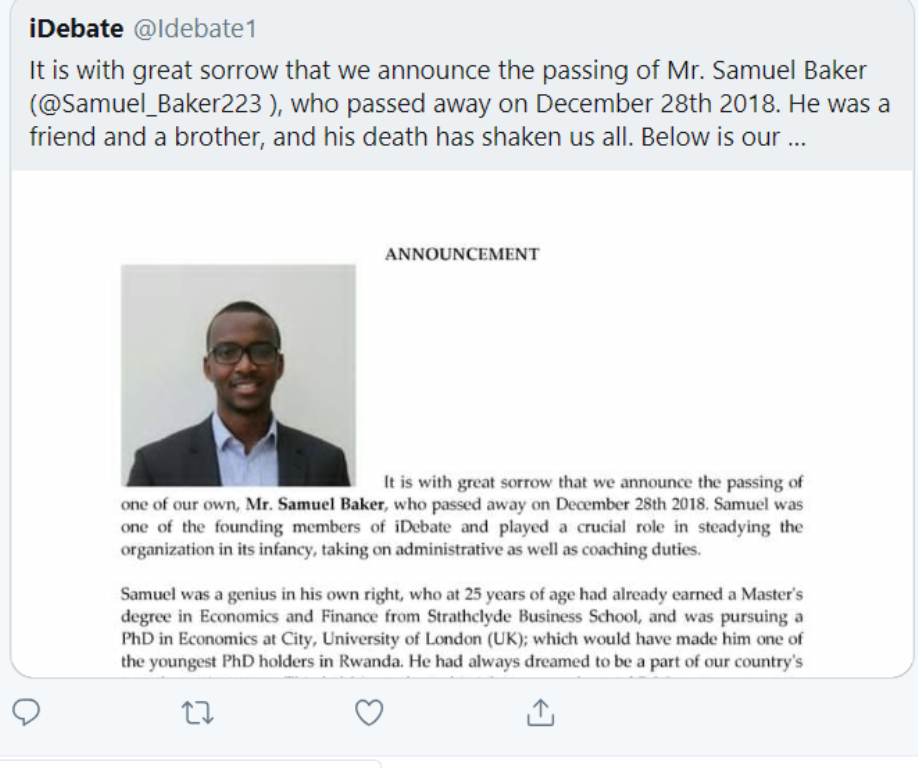Like the tweet with the heart icon
This screenshot has width=918, height=768.
(x=370, y=712)
